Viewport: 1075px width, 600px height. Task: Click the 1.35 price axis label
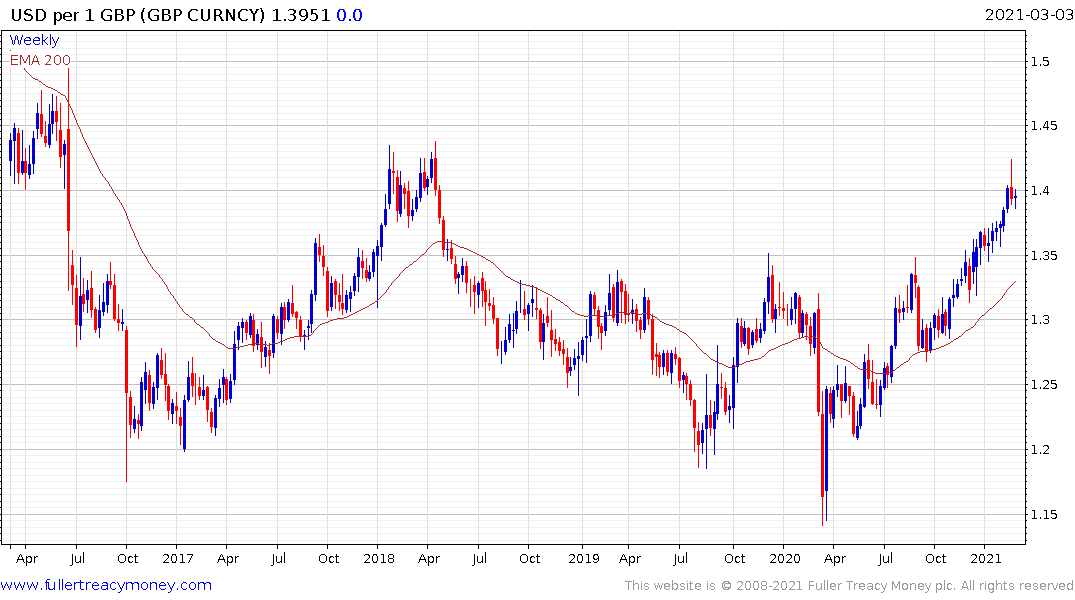pos(1043,256)
